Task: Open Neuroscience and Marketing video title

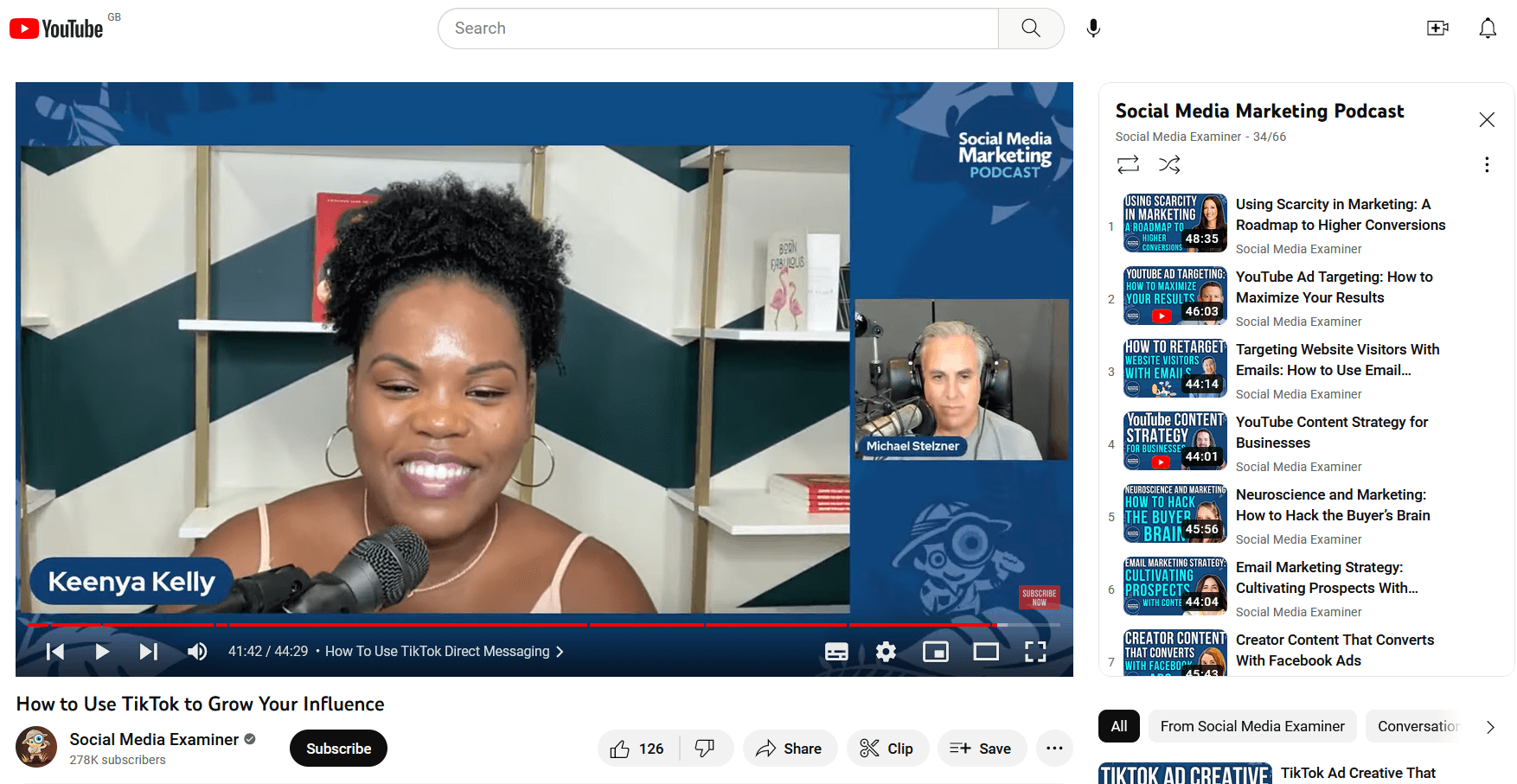Action: pos(1333,505)
